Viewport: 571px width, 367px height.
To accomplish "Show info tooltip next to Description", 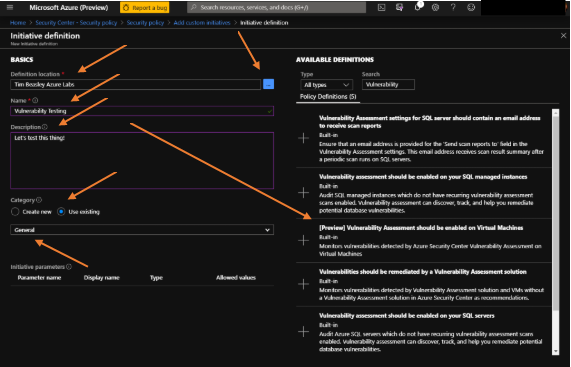I will 45,127.
